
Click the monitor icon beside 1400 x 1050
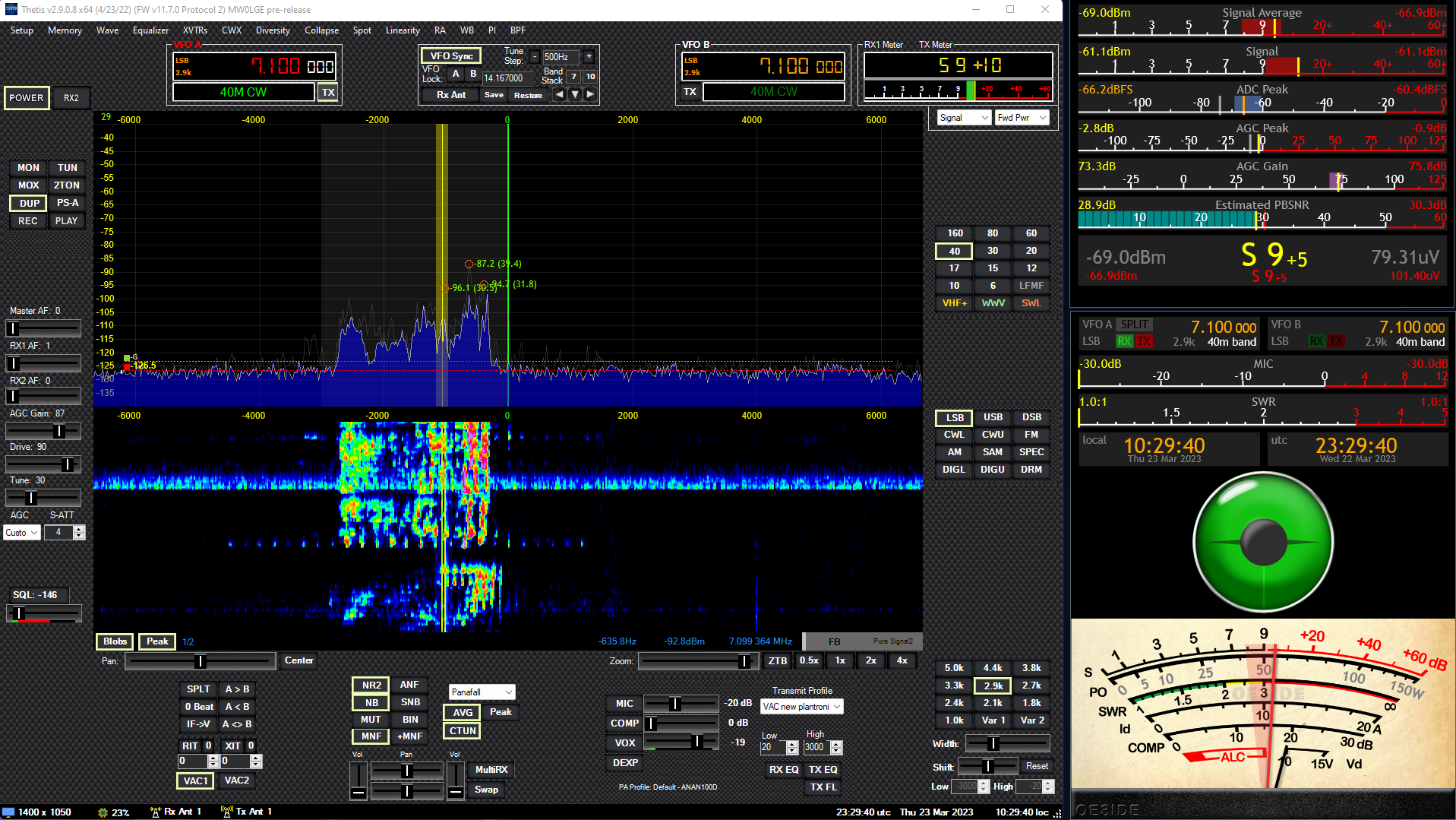click(9, 812)
